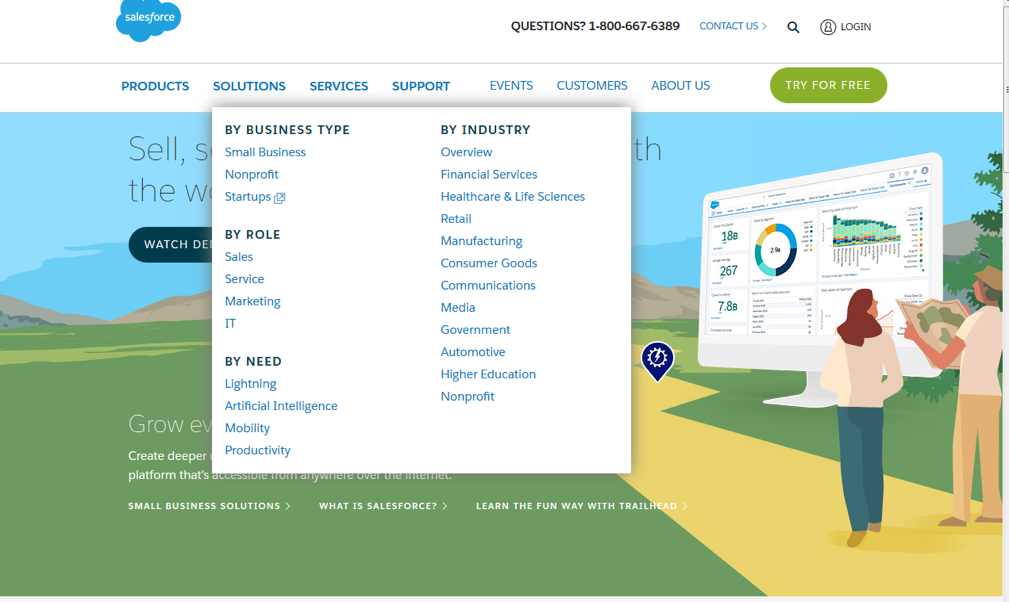Open the Solutions menu
Image resolution: width=1009 pixels, height=602 pixels.
coord(249,86)
